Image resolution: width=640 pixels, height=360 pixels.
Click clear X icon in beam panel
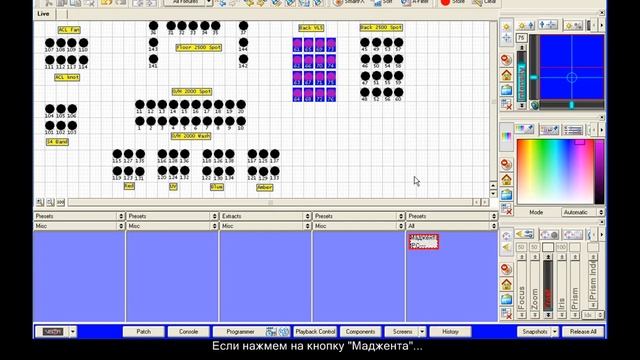point(507,313)
